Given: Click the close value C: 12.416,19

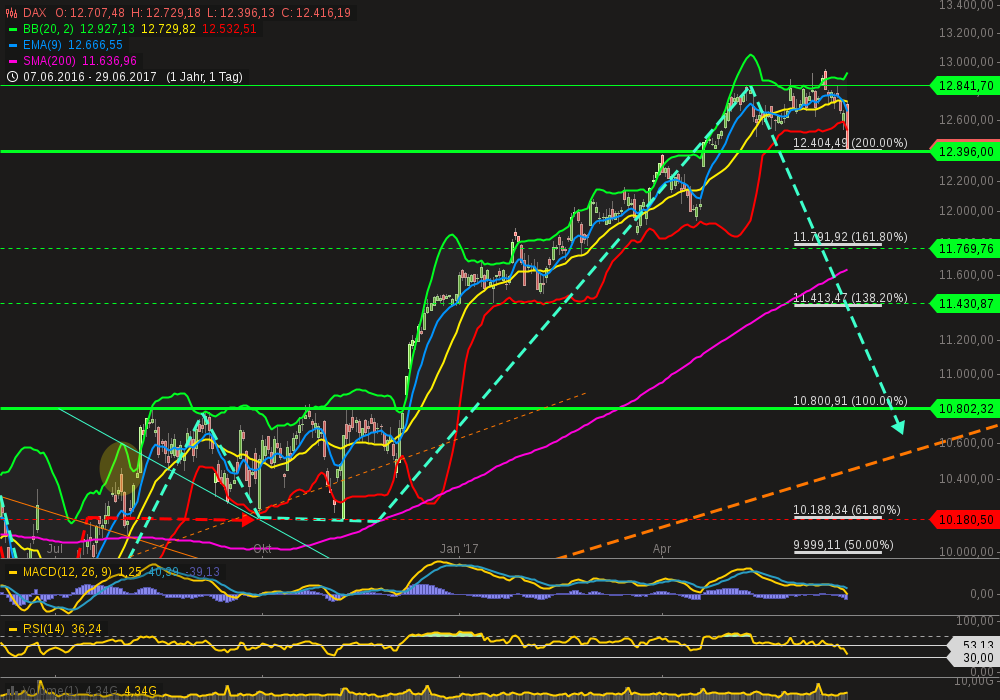Looking at the screenshot, I should coord(316,13).
